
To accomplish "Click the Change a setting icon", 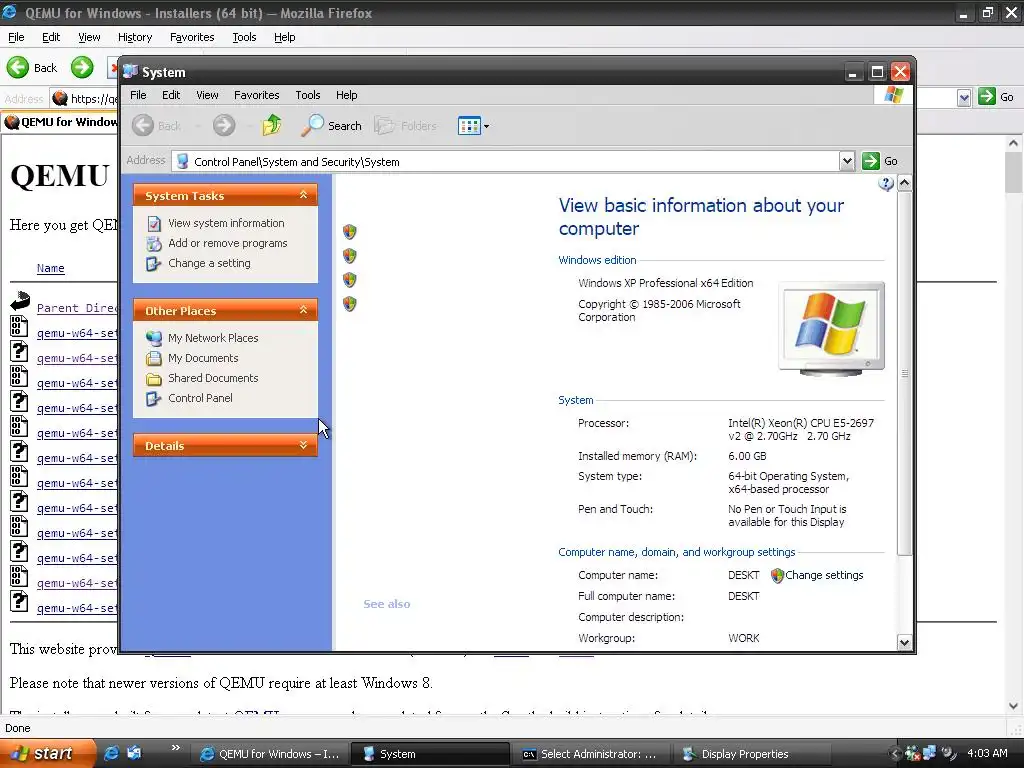I will click(154, 263).
